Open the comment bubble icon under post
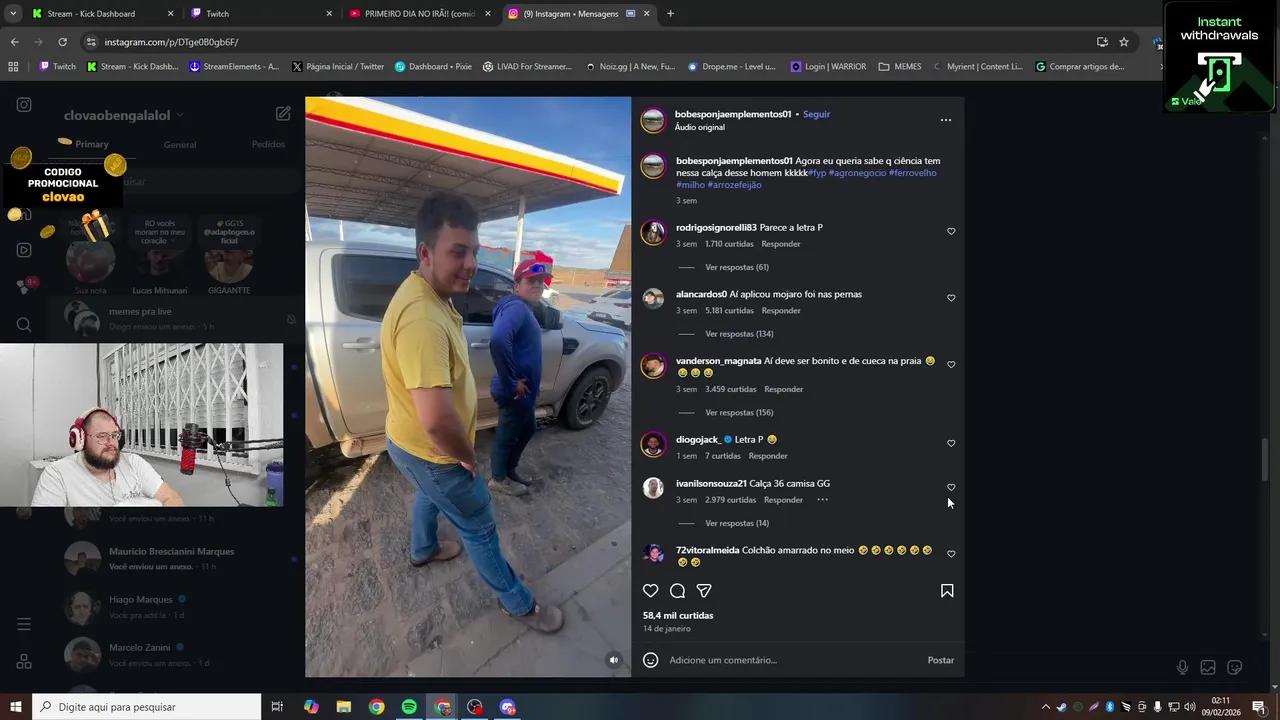Image resolution: width=1280 pixels, height=720 pixels. pos(677,591)
